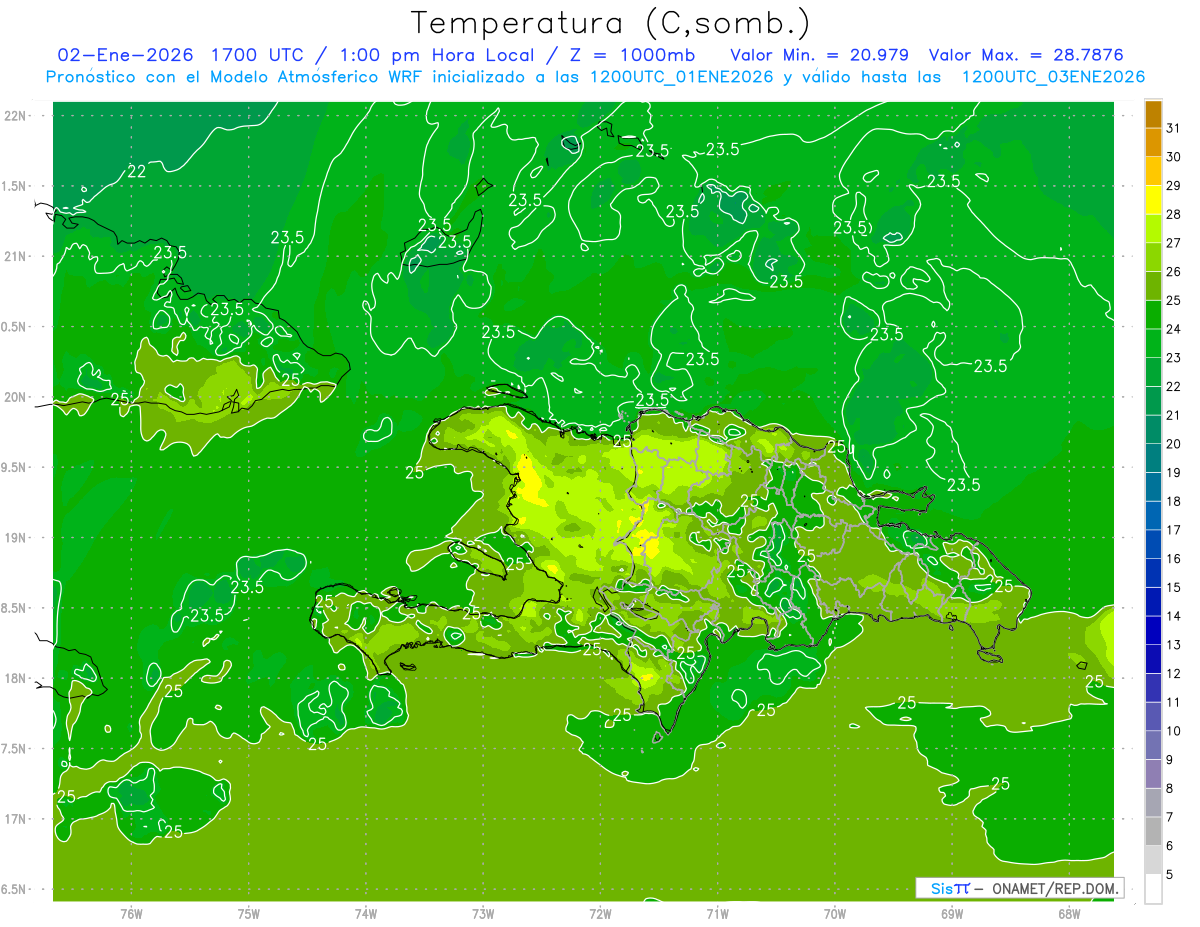Select the initialization time '1200UTC_01ENE2026'
This screenshot has width=1200, height=927.
tap(681, 77)
